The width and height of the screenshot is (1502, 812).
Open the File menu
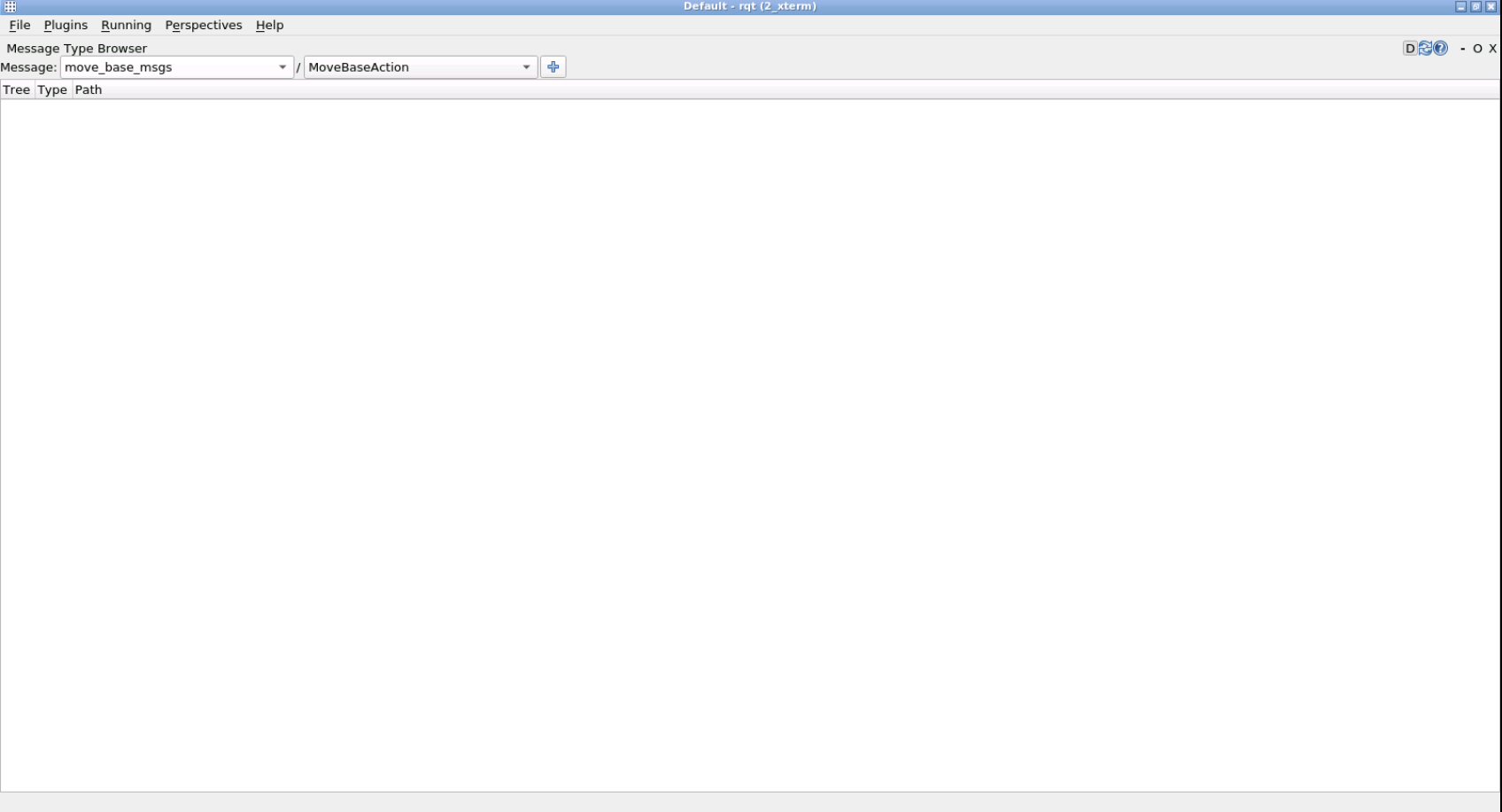pos(19,25)
